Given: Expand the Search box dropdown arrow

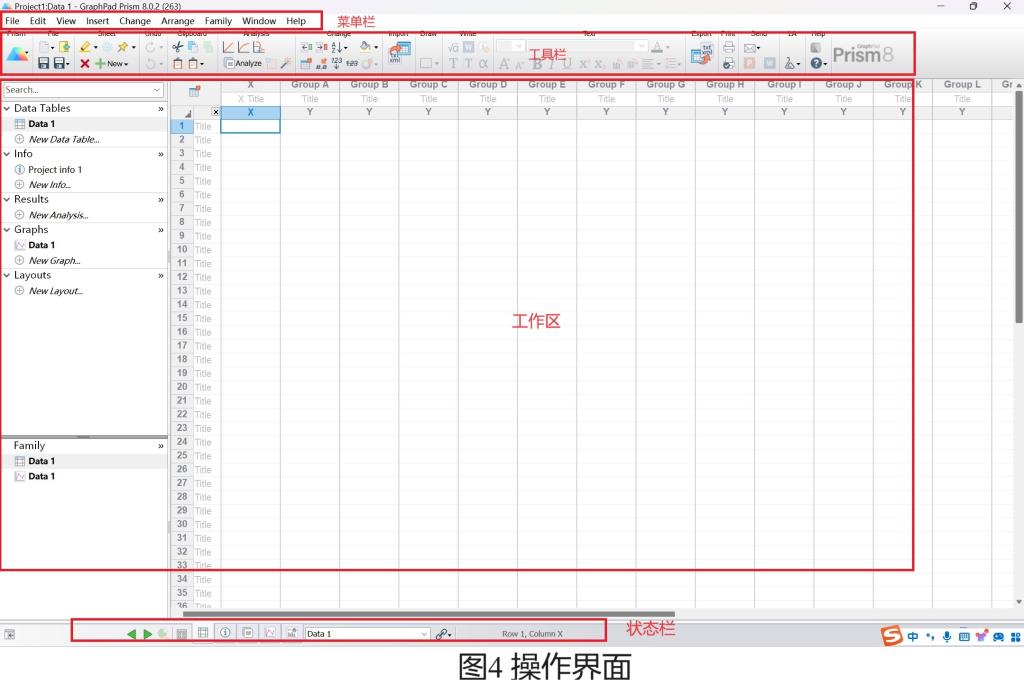Looking at the screenshot, I should tap(157, 90).
